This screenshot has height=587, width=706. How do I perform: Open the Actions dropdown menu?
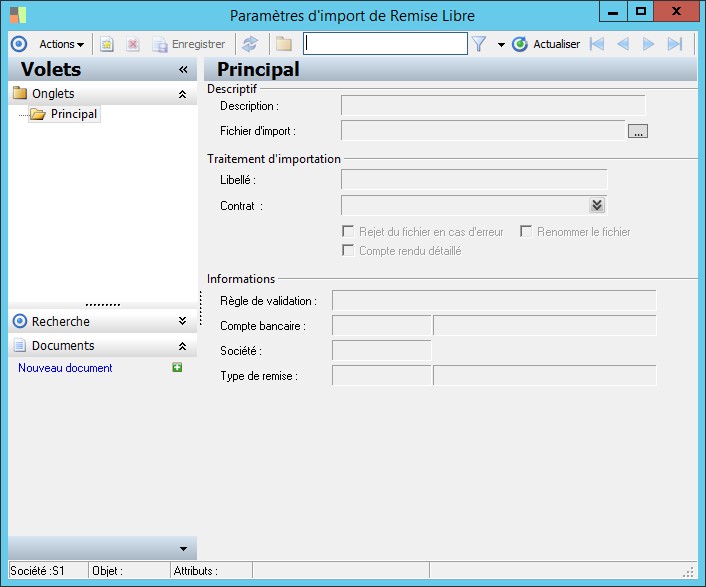61,44
